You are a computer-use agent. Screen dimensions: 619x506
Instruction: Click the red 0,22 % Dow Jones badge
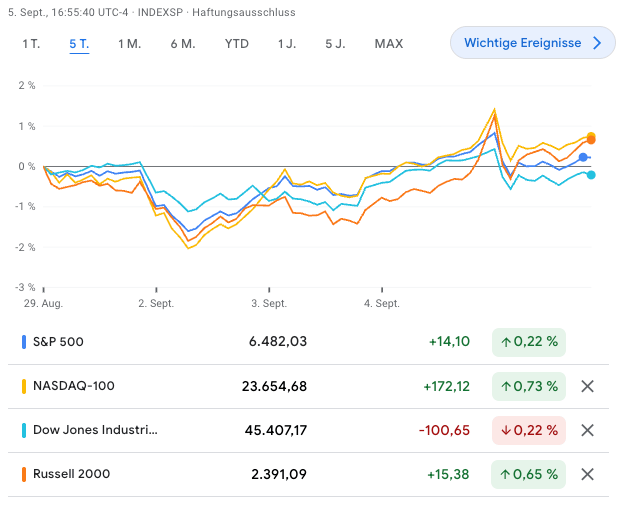pyautogui.click(x=528, y=430)
